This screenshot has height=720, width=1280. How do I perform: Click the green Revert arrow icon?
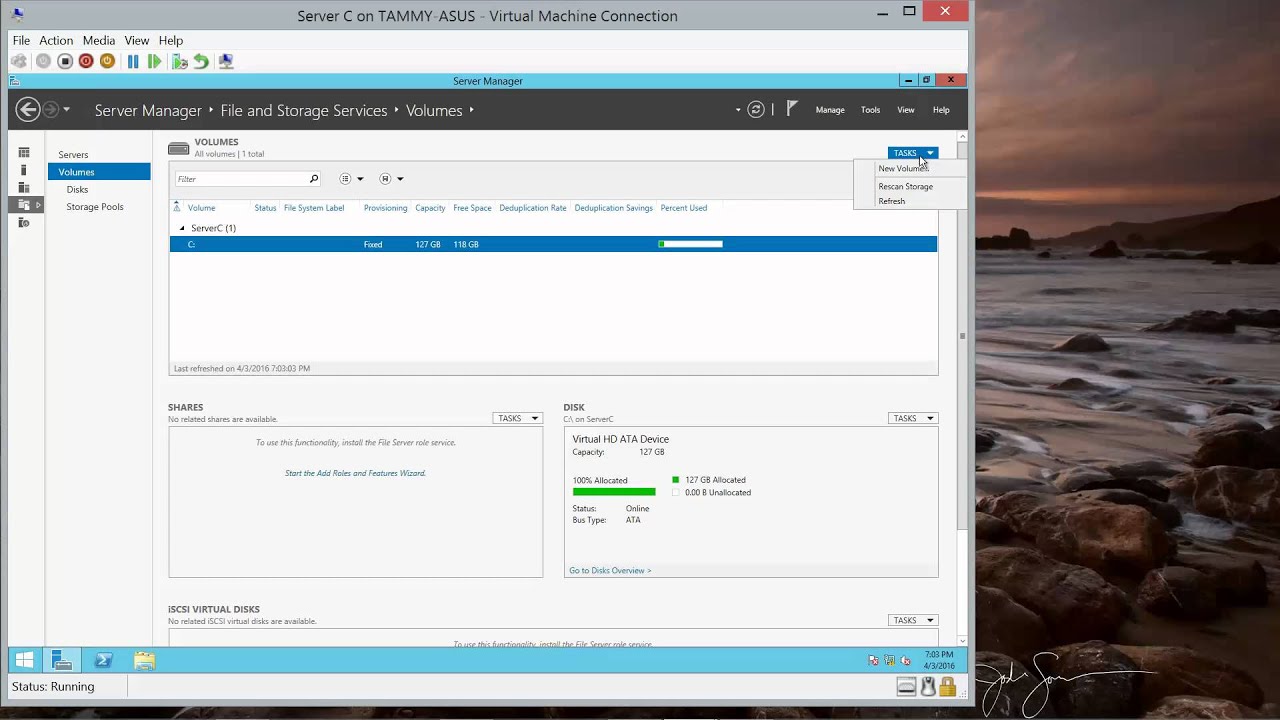click(201, 61)
